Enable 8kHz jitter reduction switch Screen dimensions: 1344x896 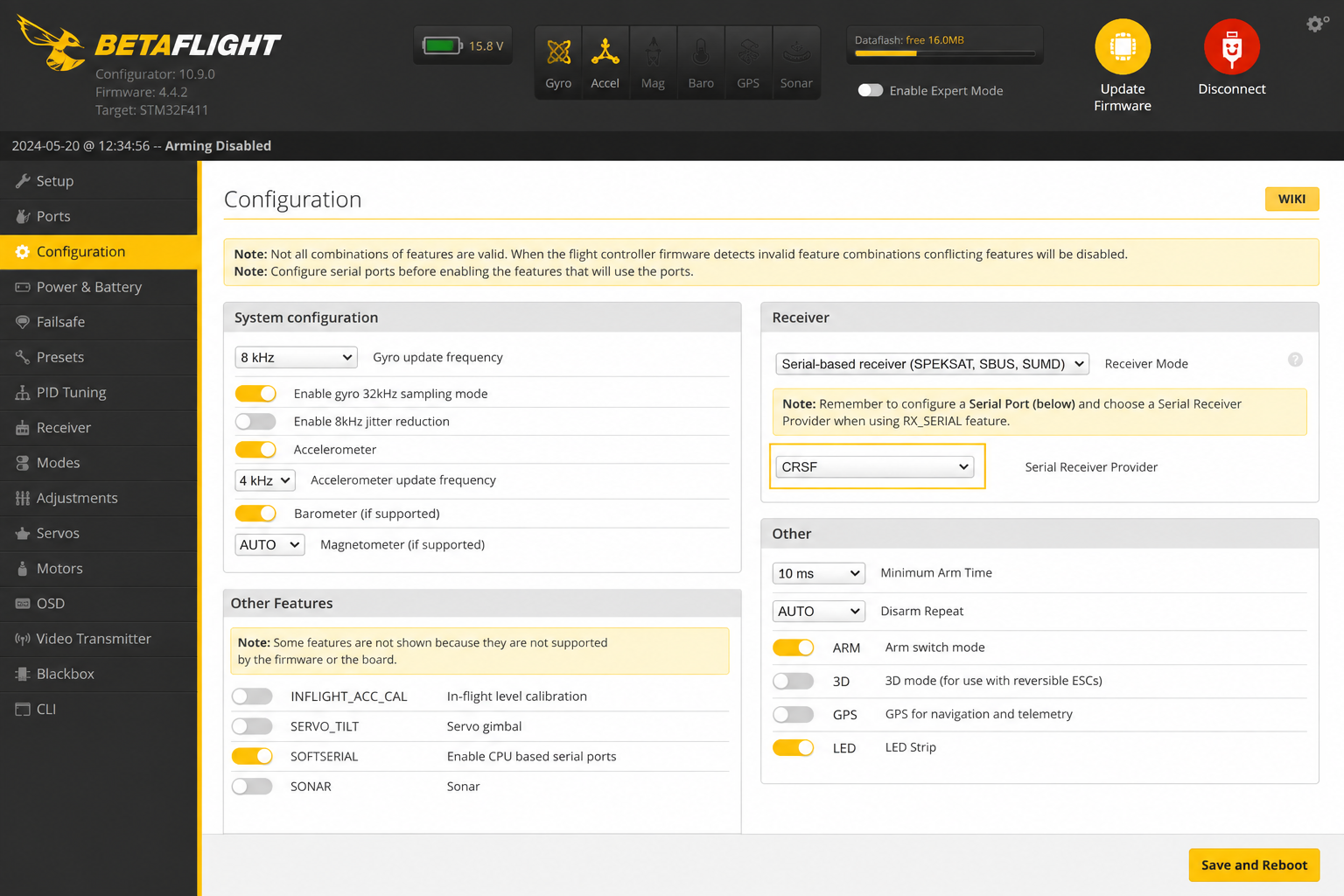pos(255,422)
